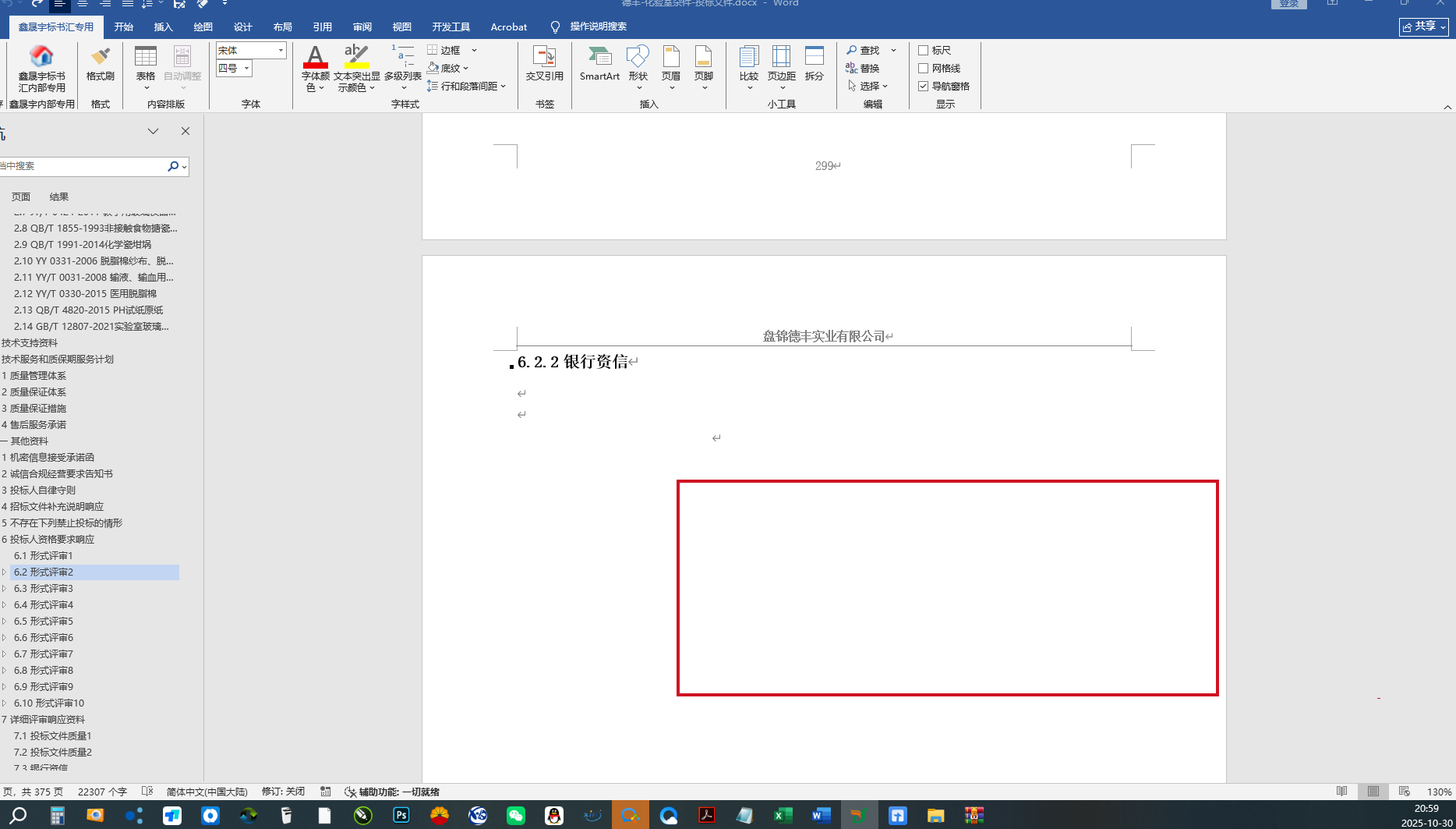Viewport: 1456px width, 829px height.
Task: Insert a 交叉引用 cross-reference
Action: pyautogui.click(x=544, y=64)
